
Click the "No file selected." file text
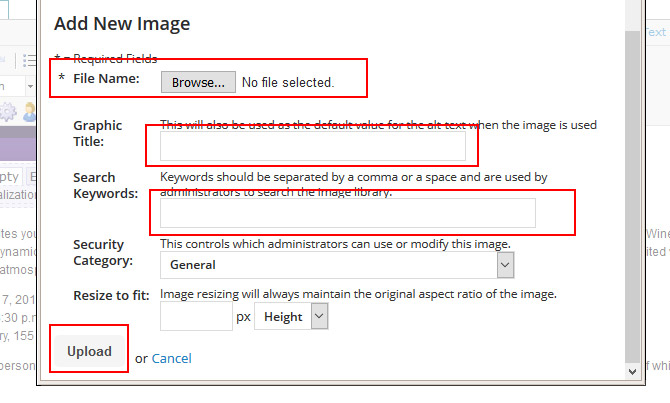pos(288,82)
